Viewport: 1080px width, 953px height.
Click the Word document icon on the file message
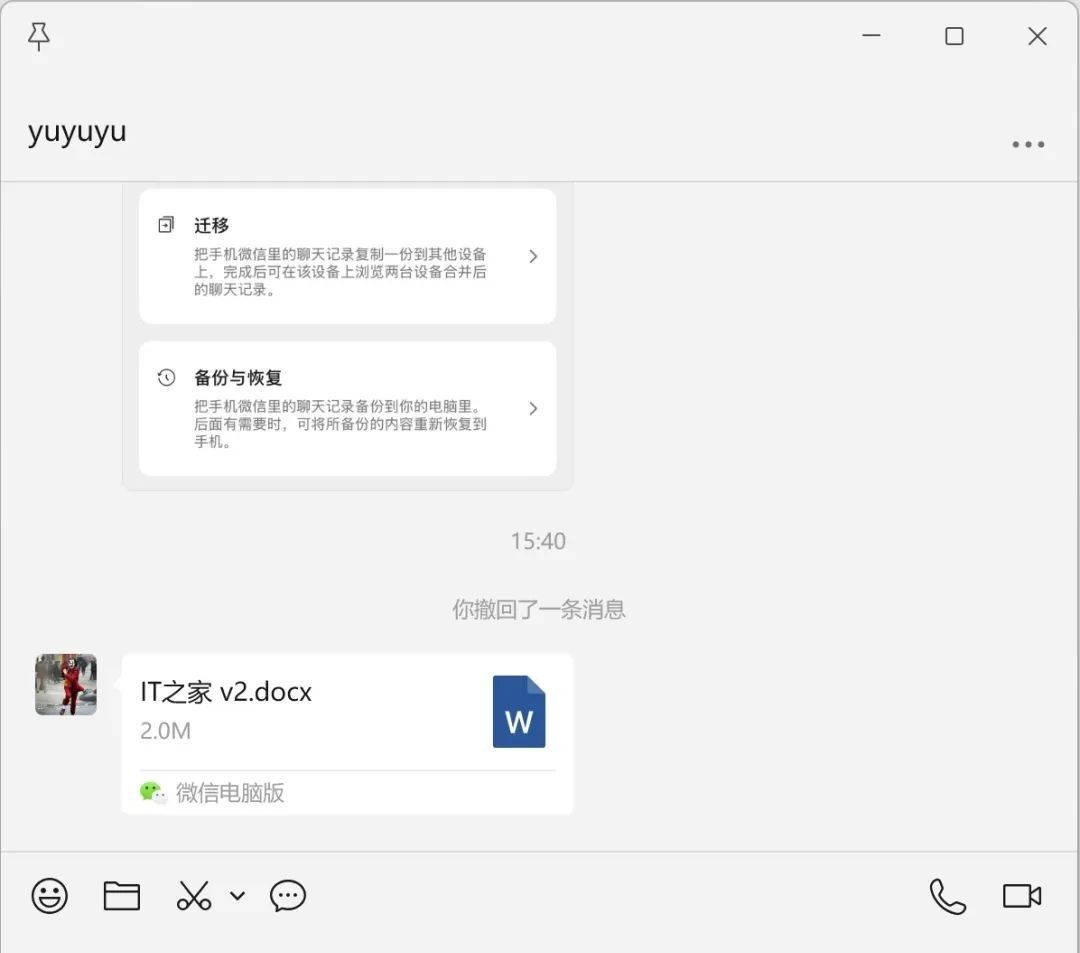[x=518, y=712]
